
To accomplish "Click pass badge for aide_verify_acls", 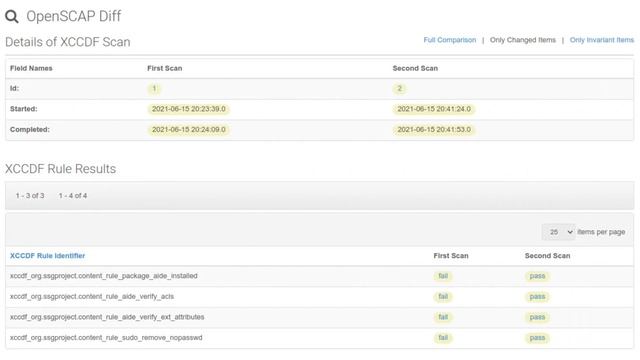I will [x=537, y=297].
